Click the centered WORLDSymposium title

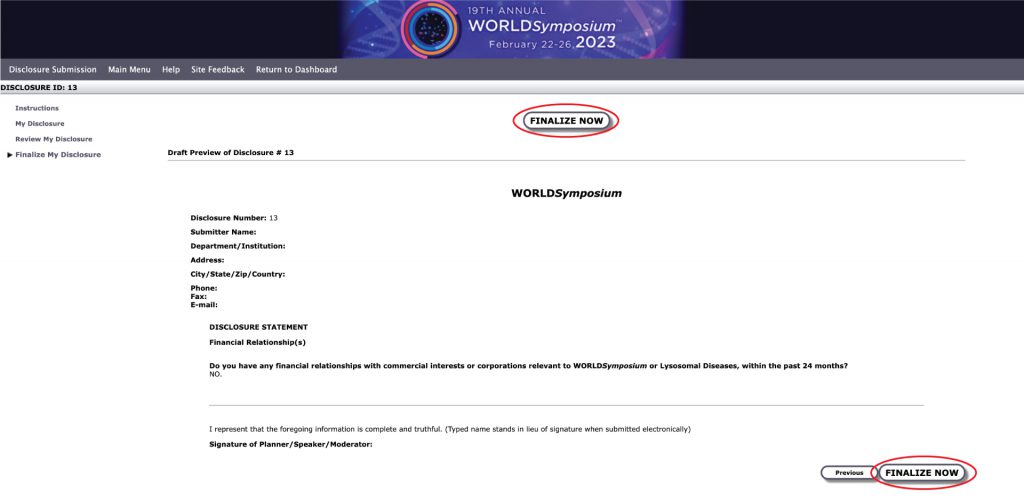566,193
